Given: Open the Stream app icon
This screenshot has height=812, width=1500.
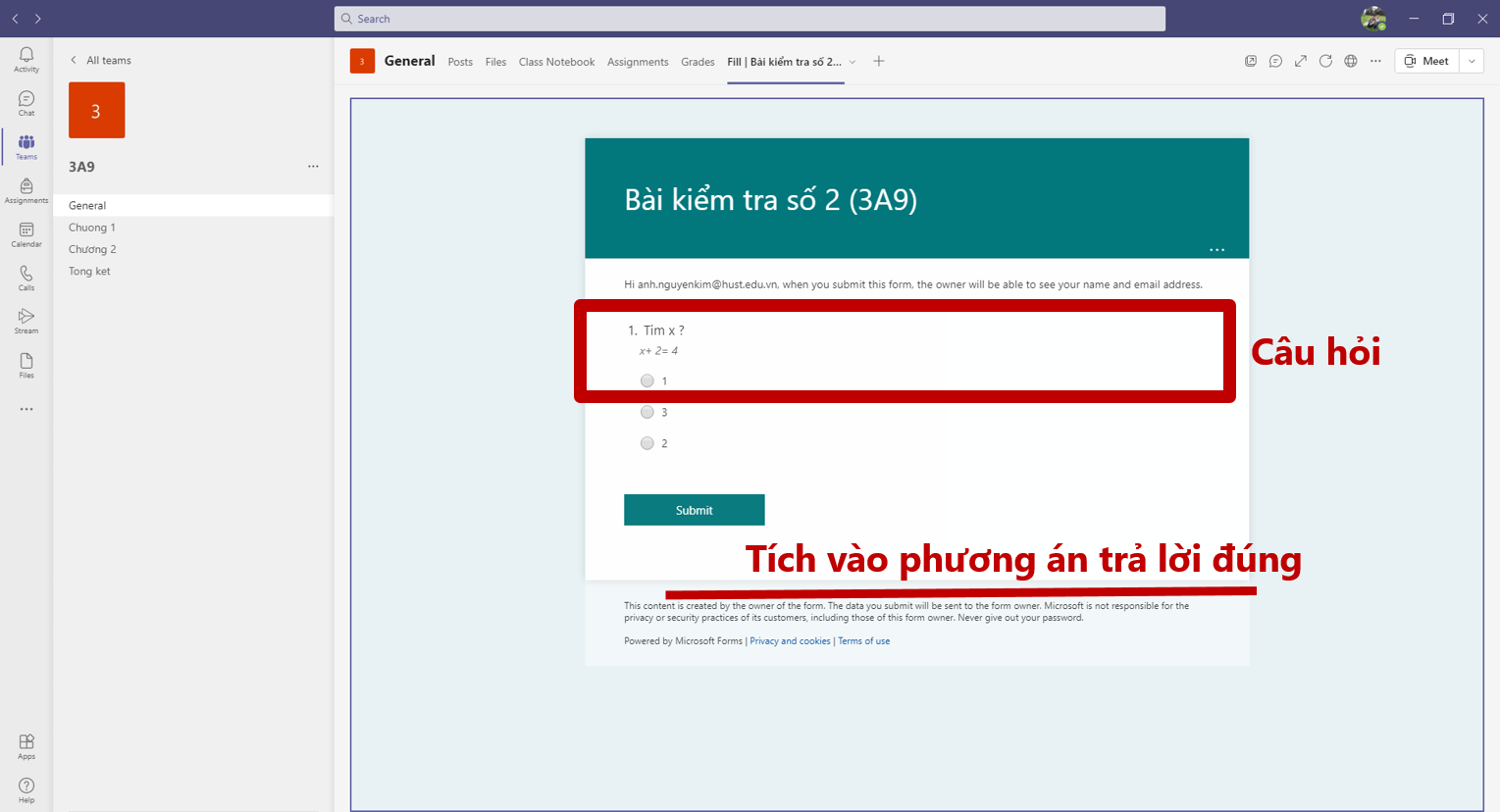Looking at the screenshot, I should 26,321.
